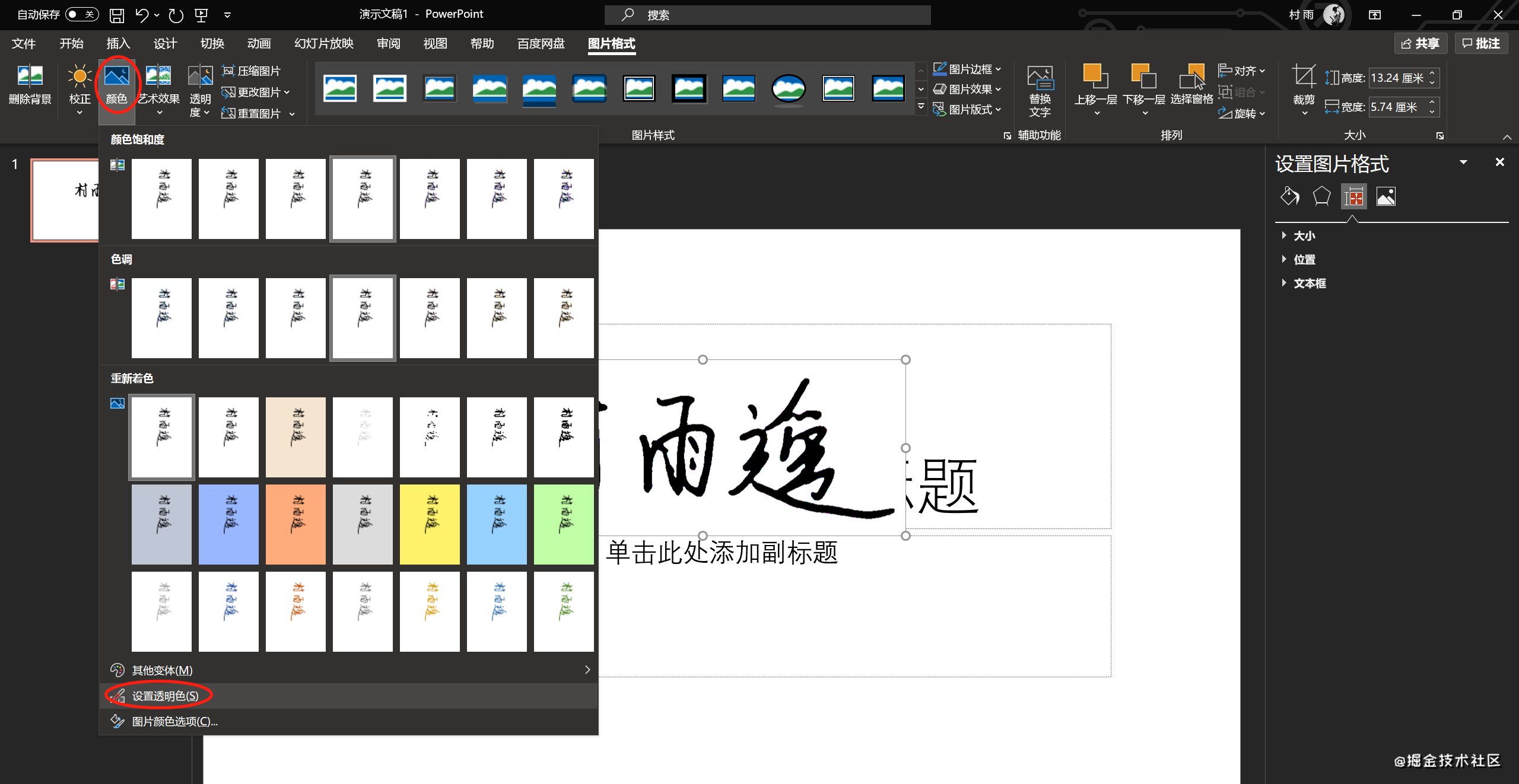Viewport: 1519px width, 784px height.
Task: Click the Share (共享) button
Action: coord(1421,43)
